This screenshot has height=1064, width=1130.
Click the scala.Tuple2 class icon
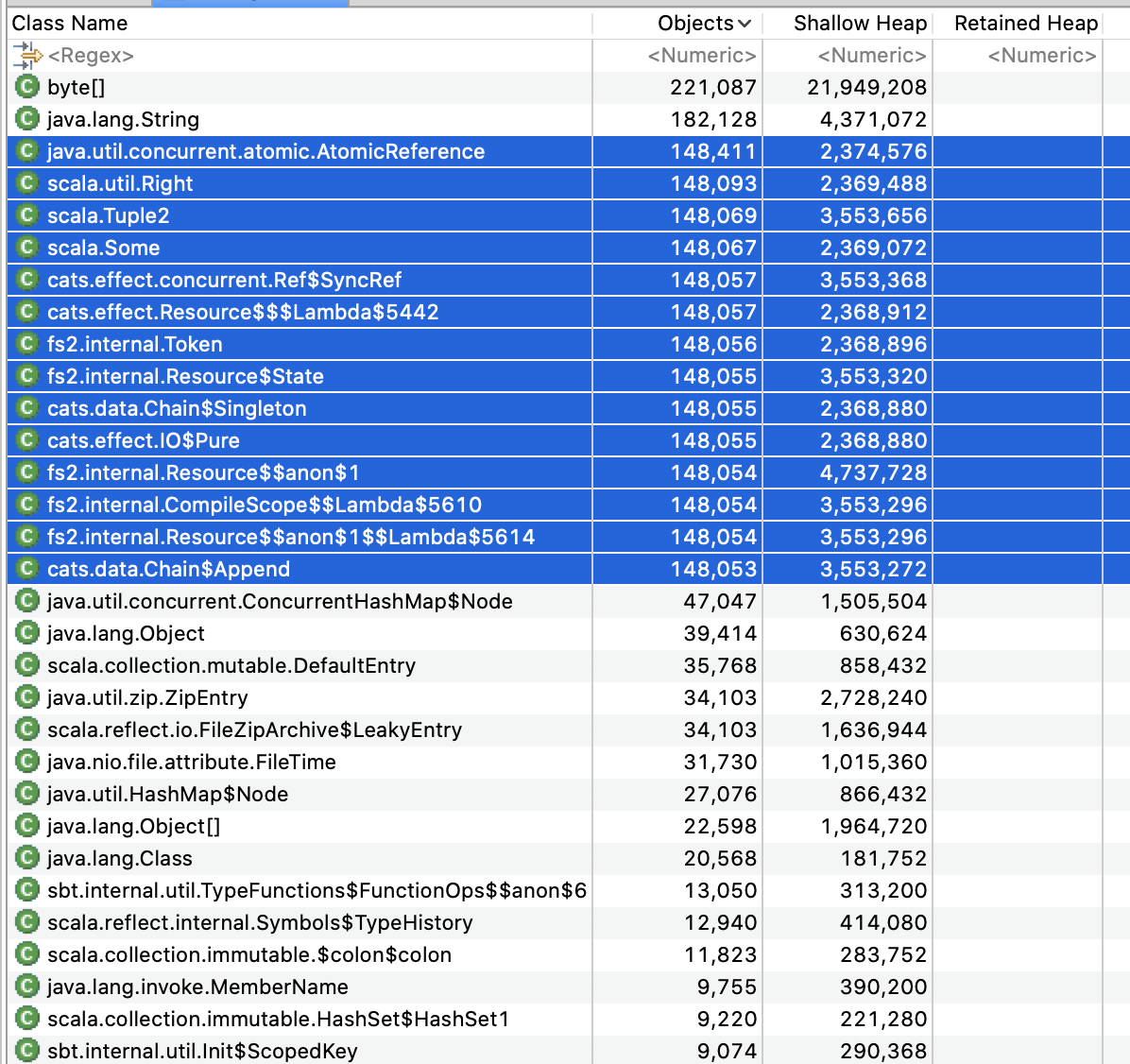coord(27,215)
